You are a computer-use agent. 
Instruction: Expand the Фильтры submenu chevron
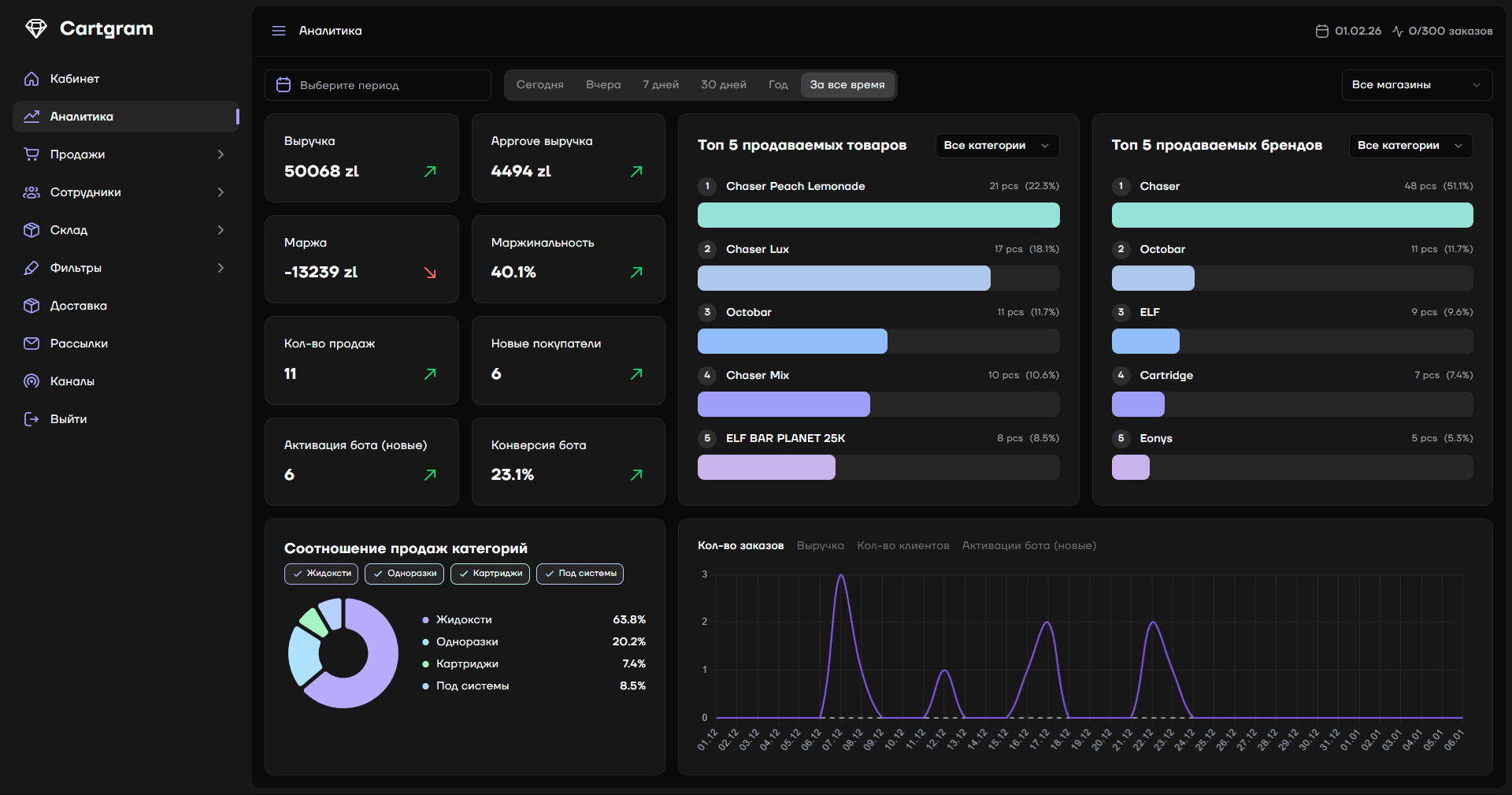(x=220, y=268)
